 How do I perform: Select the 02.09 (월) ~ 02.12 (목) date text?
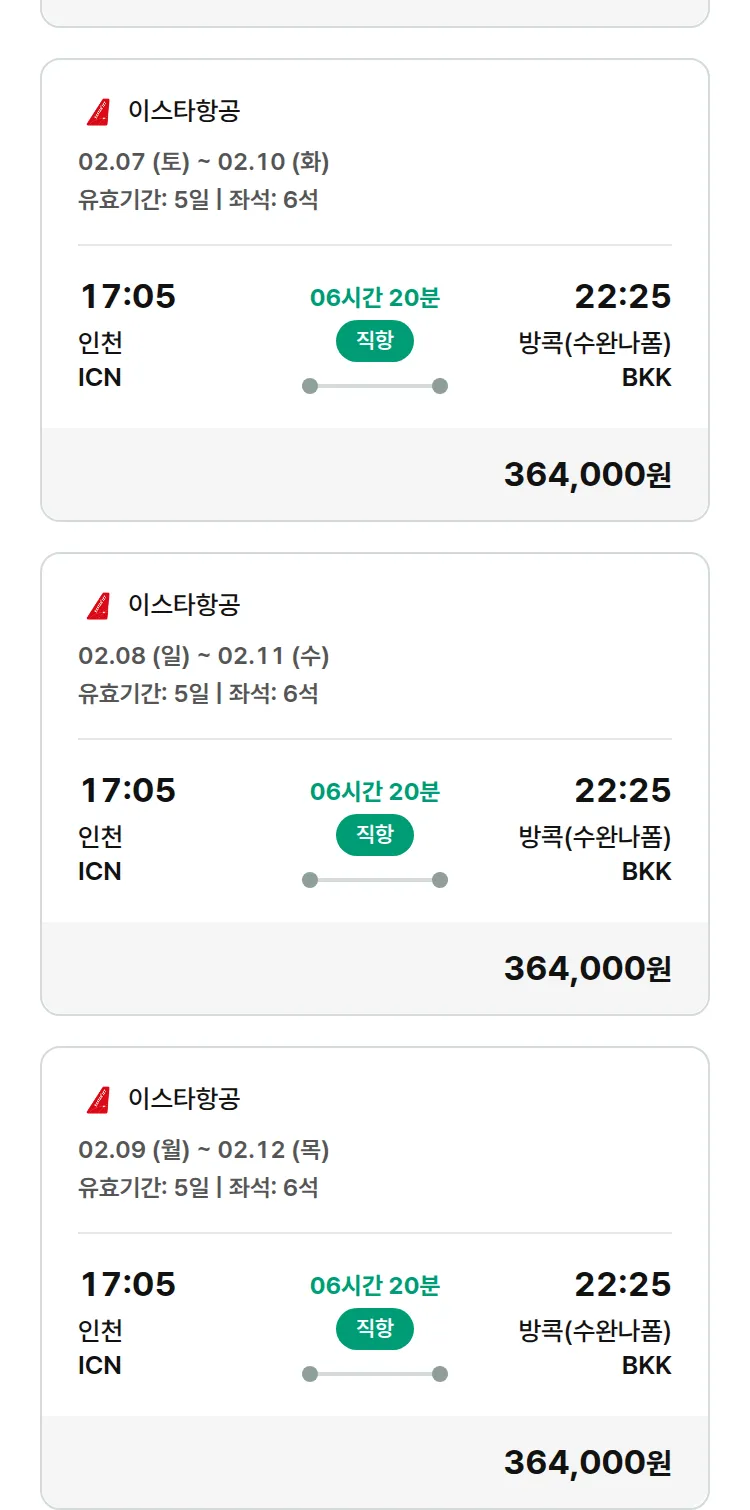pos(204,1150)
